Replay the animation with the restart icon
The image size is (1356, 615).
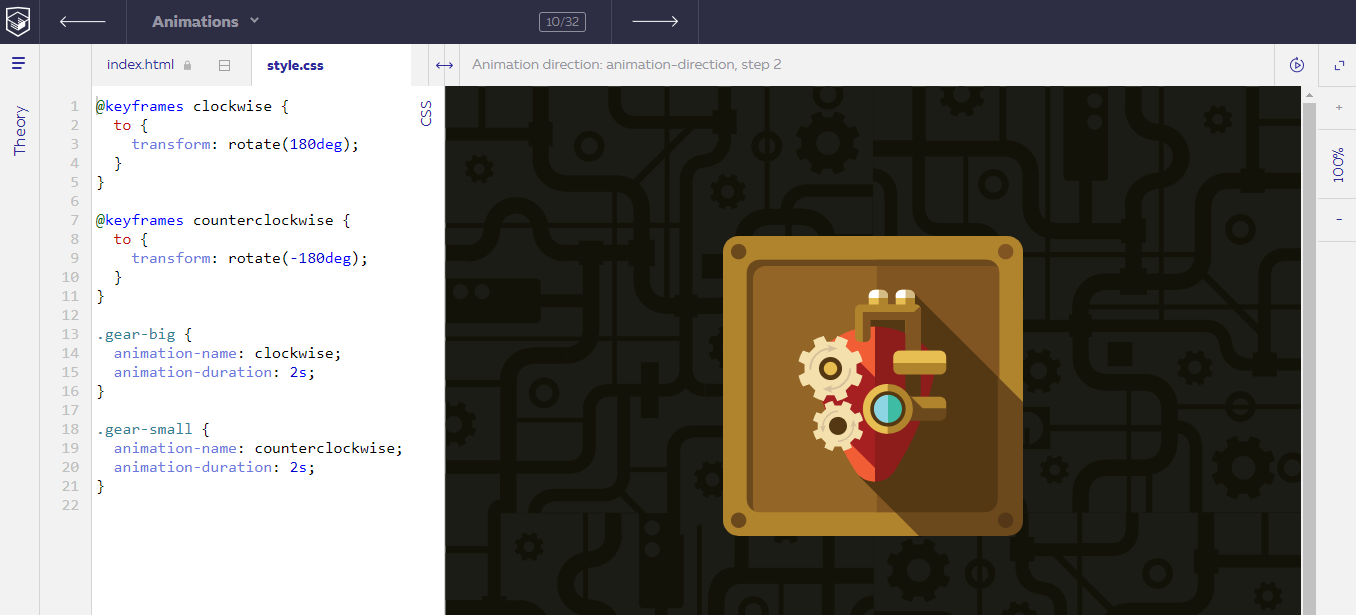click(x=1296, y=64)
